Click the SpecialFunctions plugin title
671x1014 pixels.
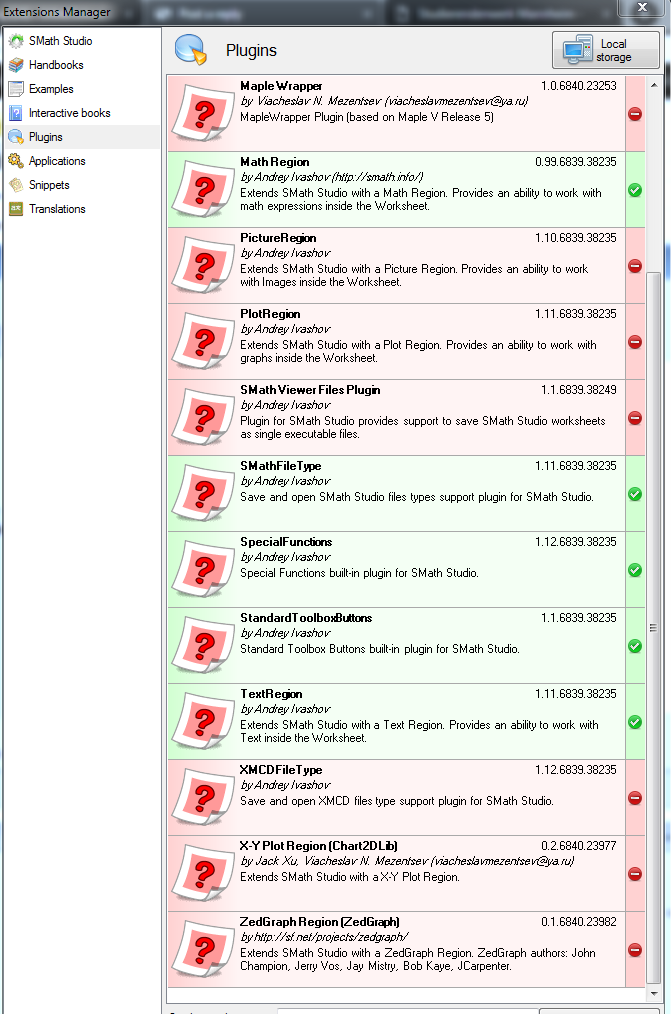point(286,542)
